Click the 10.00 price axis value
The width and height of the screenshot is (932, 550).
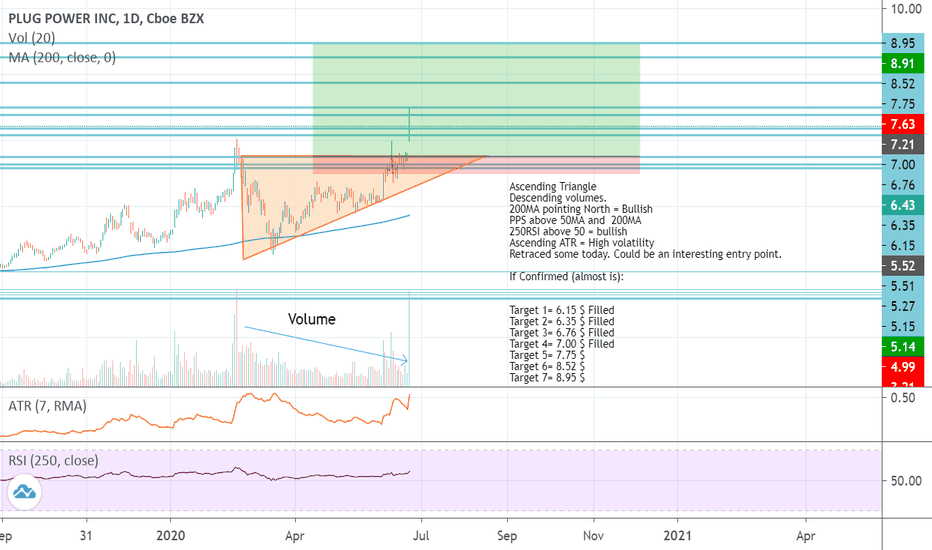(x=906, y=8)
